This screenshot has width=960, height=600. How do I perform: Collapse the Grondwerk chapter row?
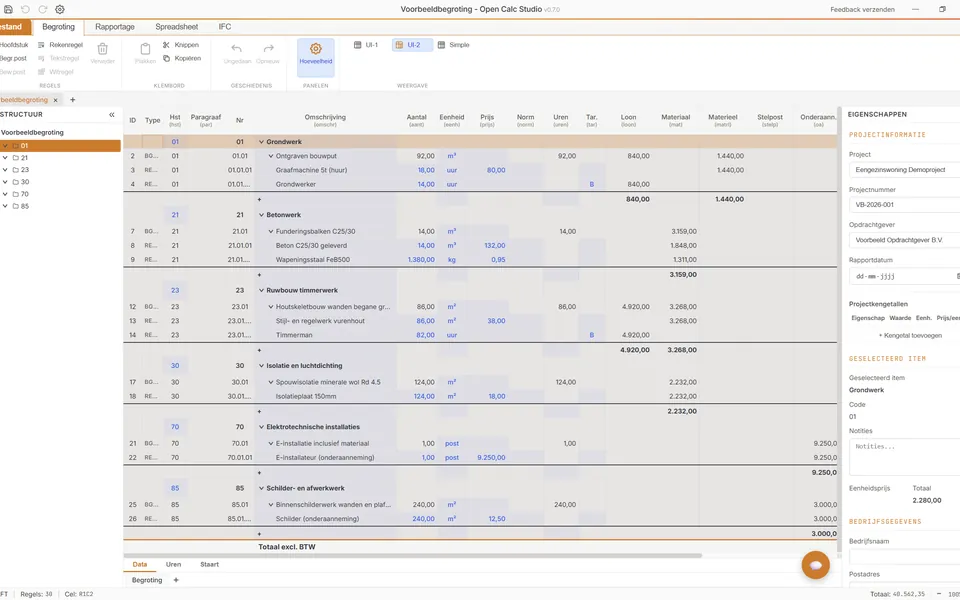(x=261, y=142)
